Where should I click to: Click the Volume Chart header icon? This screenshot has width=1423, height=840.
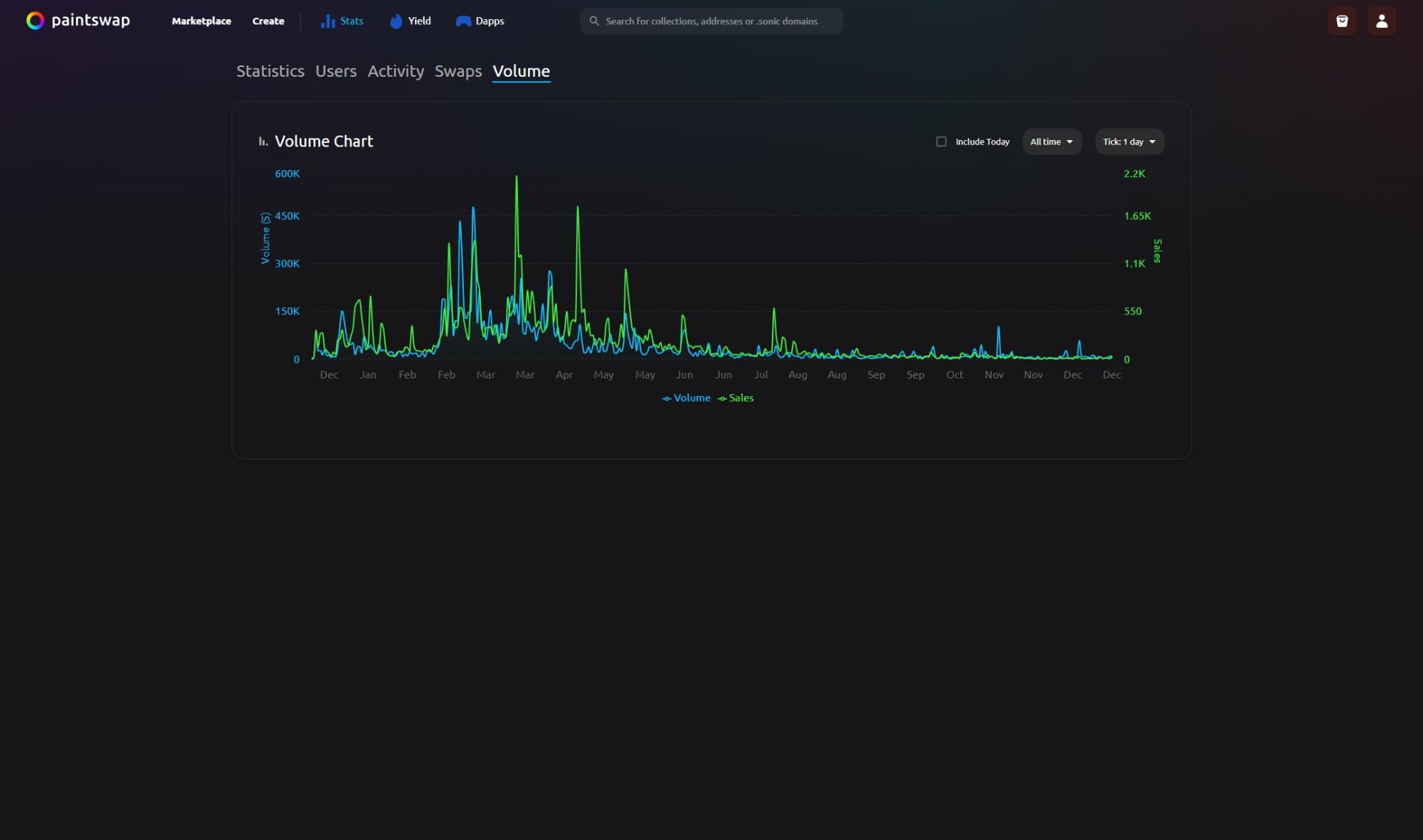pyautogui.click(x=263, y=140)
